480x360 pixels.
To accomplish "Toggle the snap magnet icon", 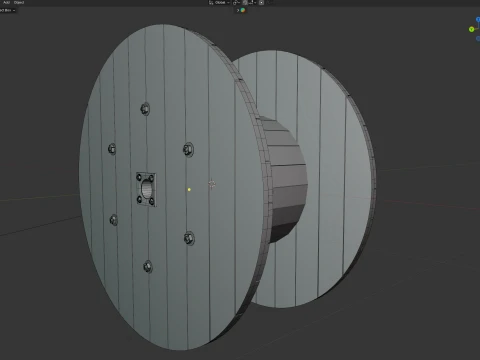I will pyautogui.click(x=245, y=2).
